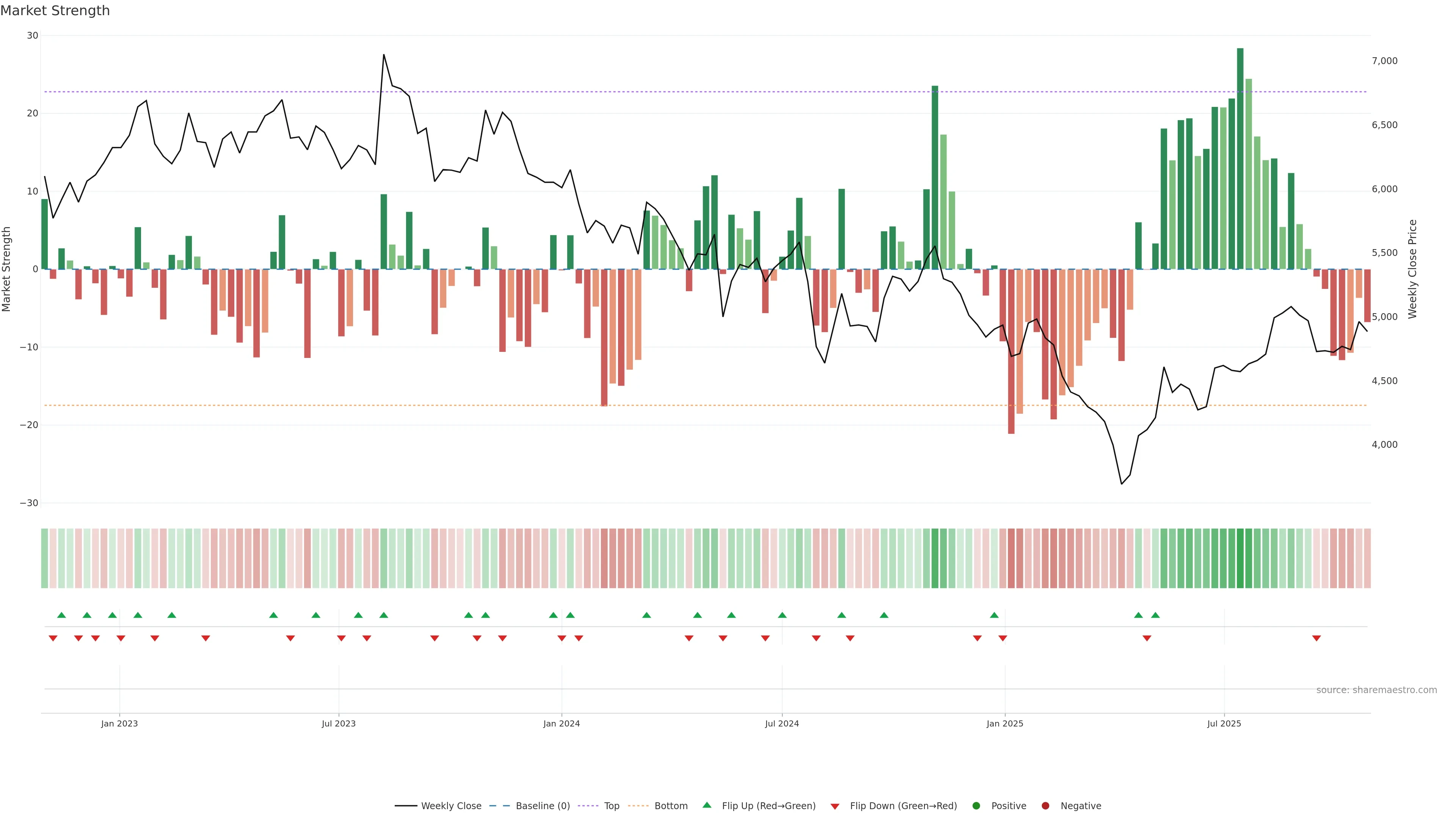Screen dimensions: 1456x819
Task: Click the Jul 2025 x-axis label
Action: tap(1224, 723)
